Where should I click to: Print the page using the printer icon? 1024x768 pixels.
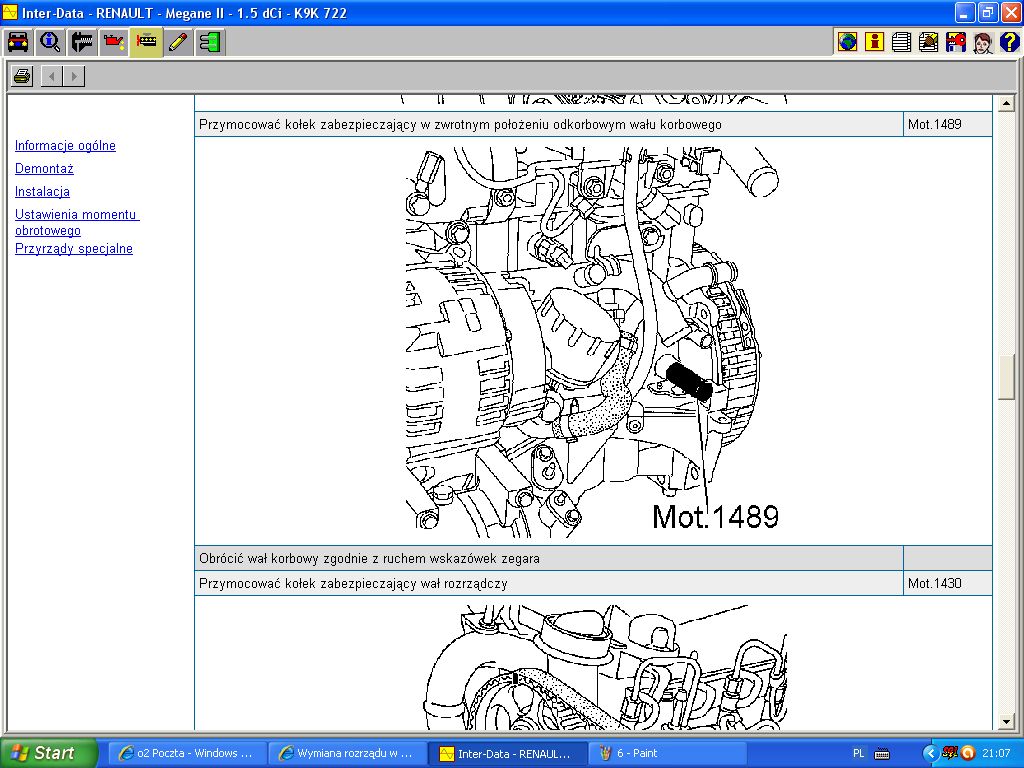22,76
